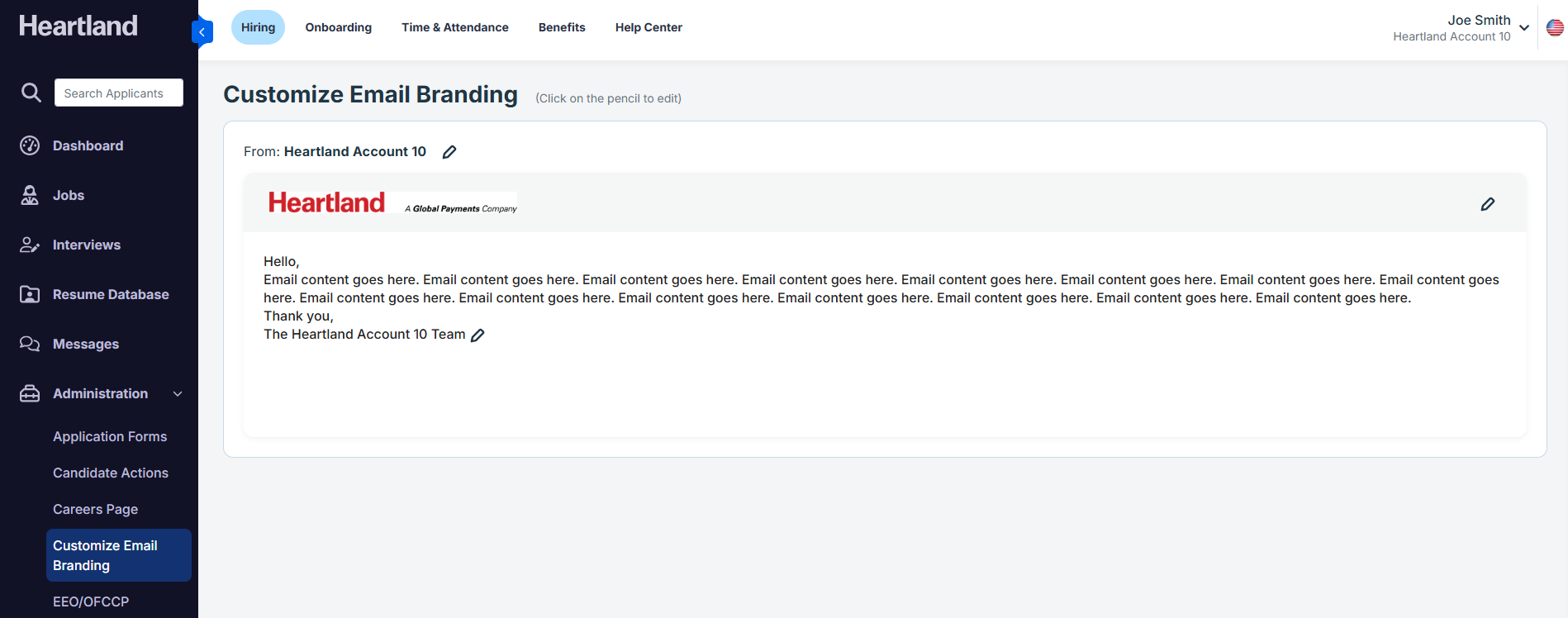Click the 'Hello,' greeting line

coord(282,262)
